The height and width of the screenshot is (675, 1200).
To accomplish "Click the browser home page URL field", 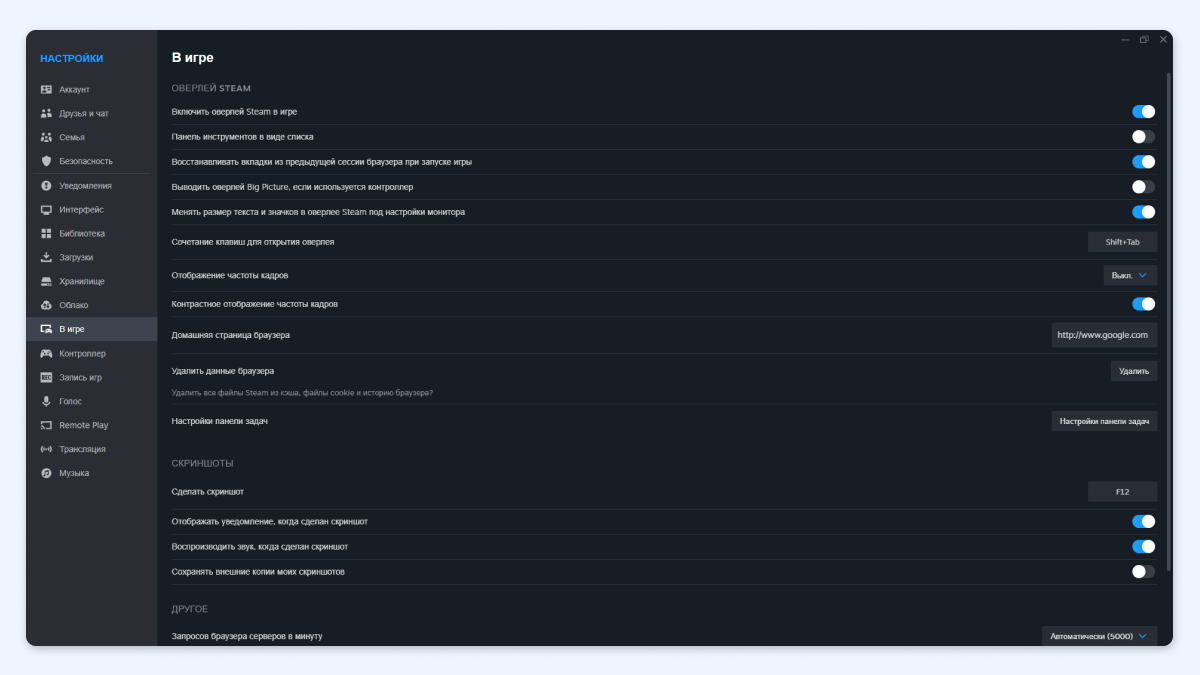I will pyautogui.click(x=1104, y=335).
